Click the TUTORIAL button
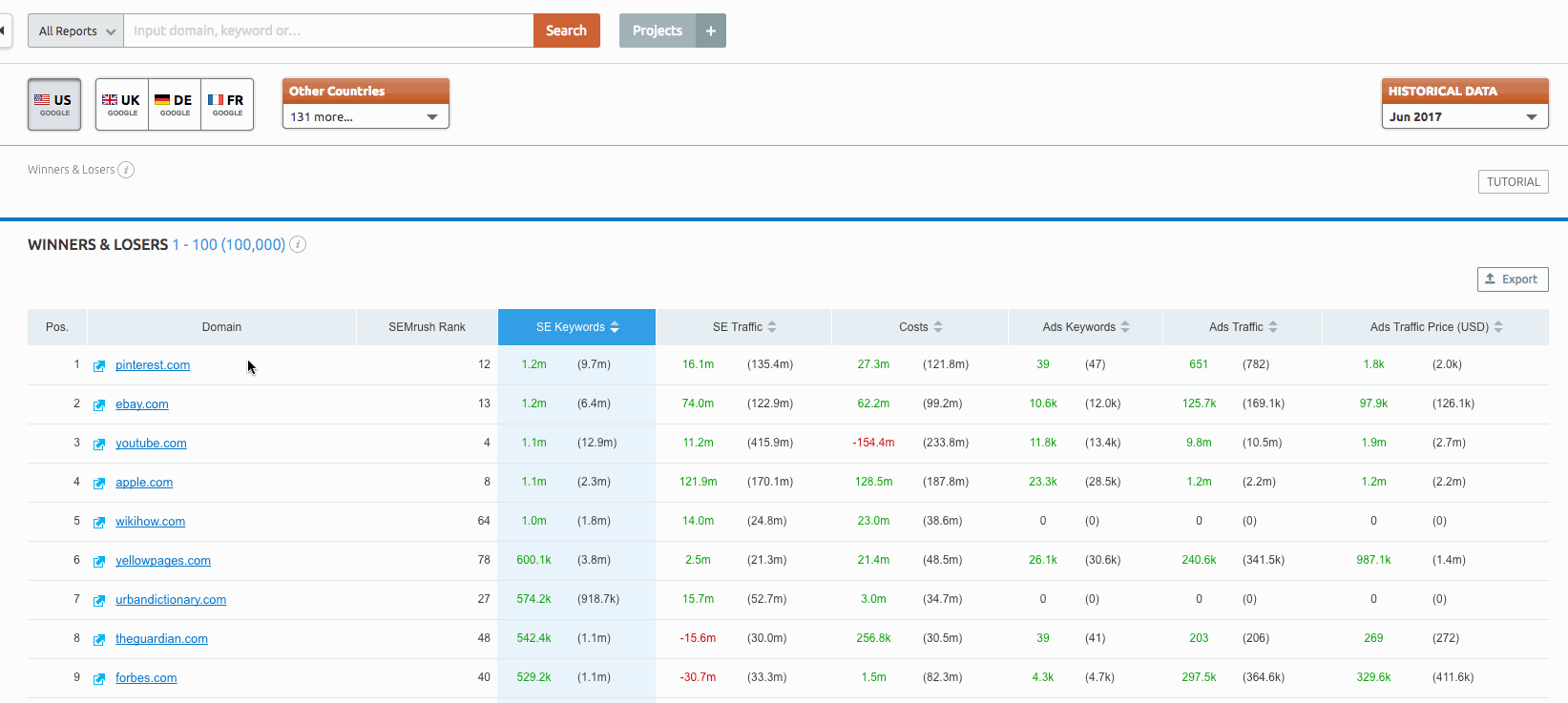This screenshot has height=703, width=1568. [x=1514, y=181]
